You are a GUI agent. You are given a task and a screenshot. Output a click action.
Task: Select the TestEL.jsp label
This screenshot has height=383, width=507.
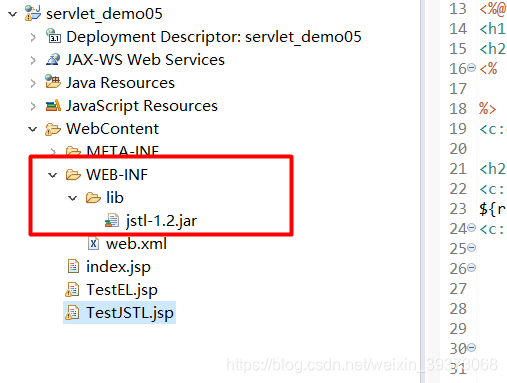[122, 290]
